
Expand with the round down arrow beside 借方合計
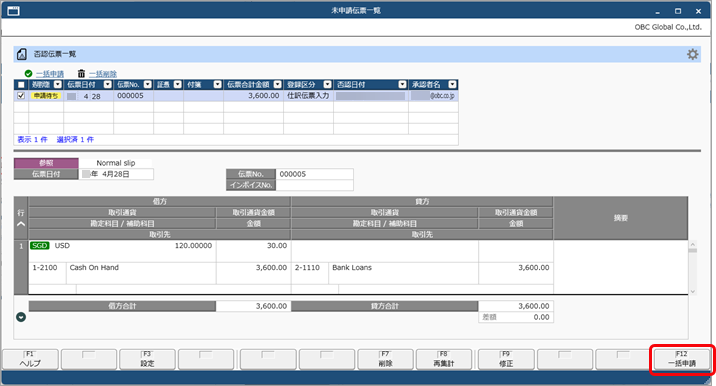[x=21, y=317]
